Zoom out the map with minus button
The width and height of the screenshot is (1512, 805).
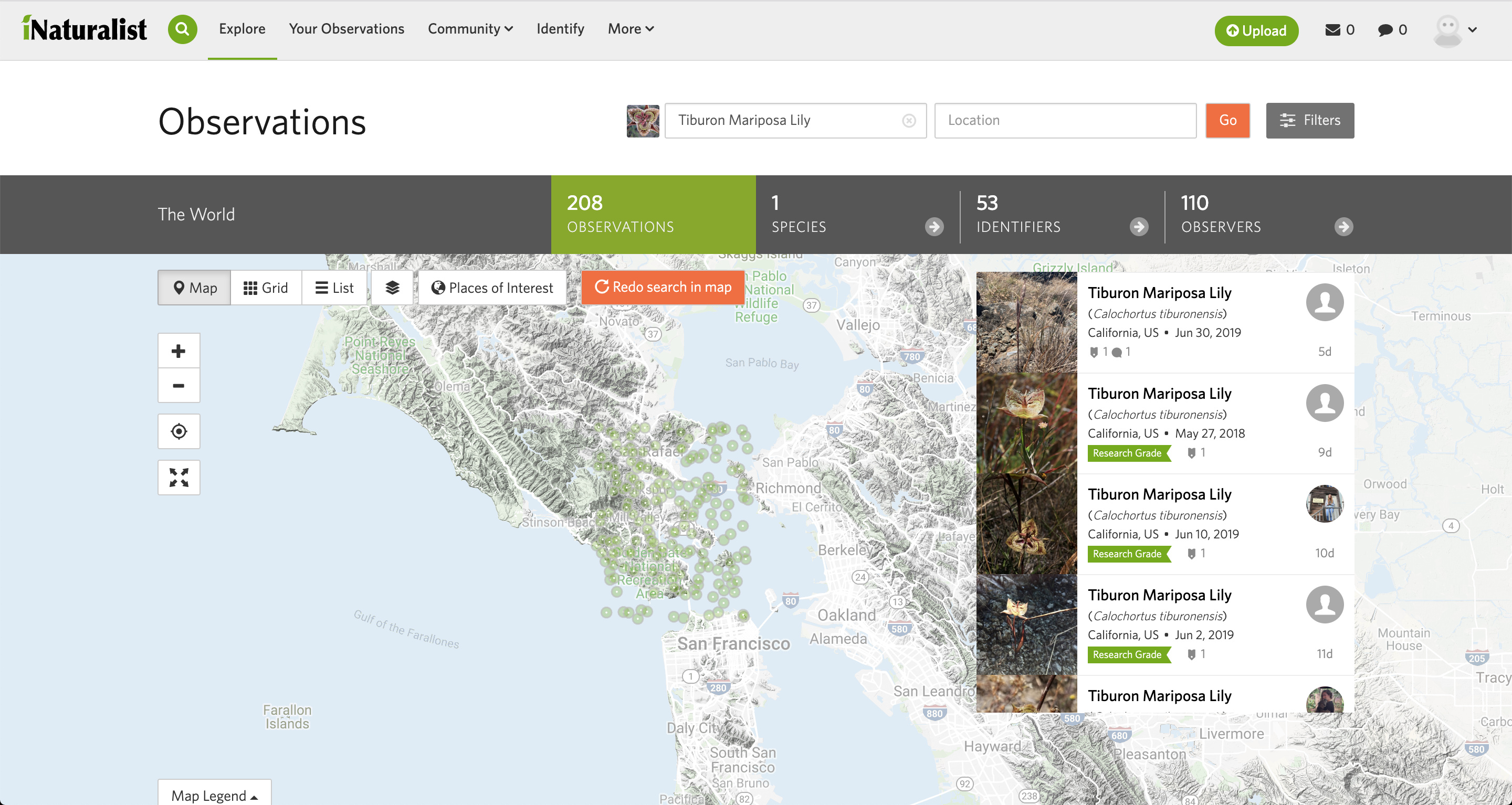(178, 386)
